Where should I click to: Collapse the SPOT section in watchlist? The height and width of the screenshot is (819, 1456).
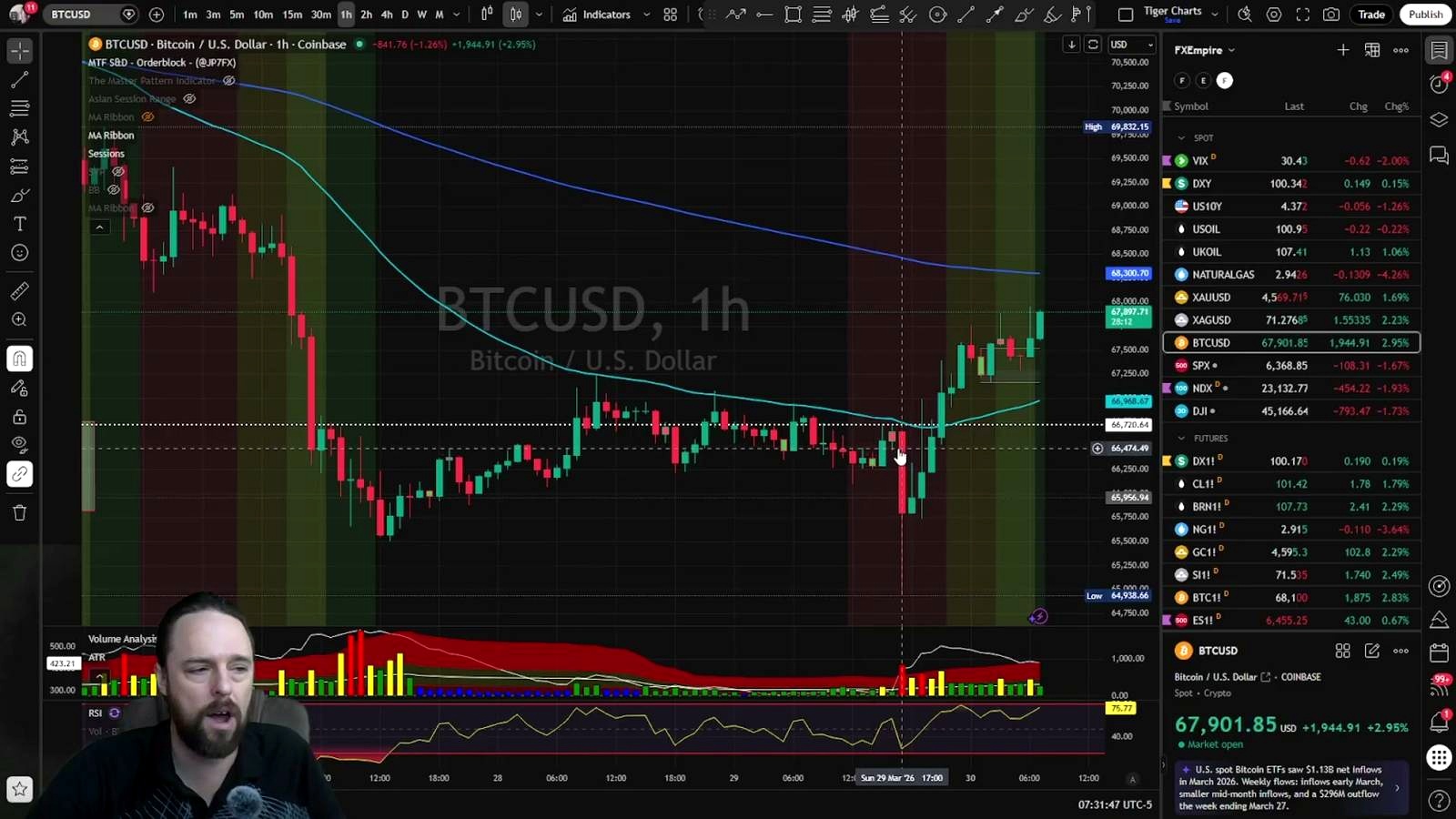[1182, 138]
